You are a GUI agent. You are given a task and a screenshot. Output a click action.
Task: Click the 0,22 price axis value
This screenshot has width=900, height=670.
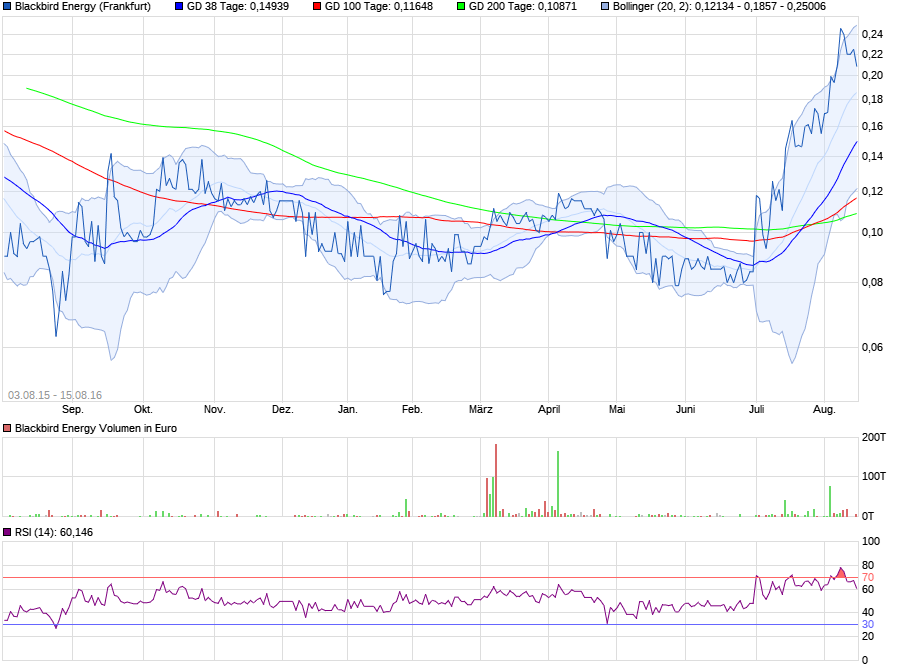tap(872, 55)
